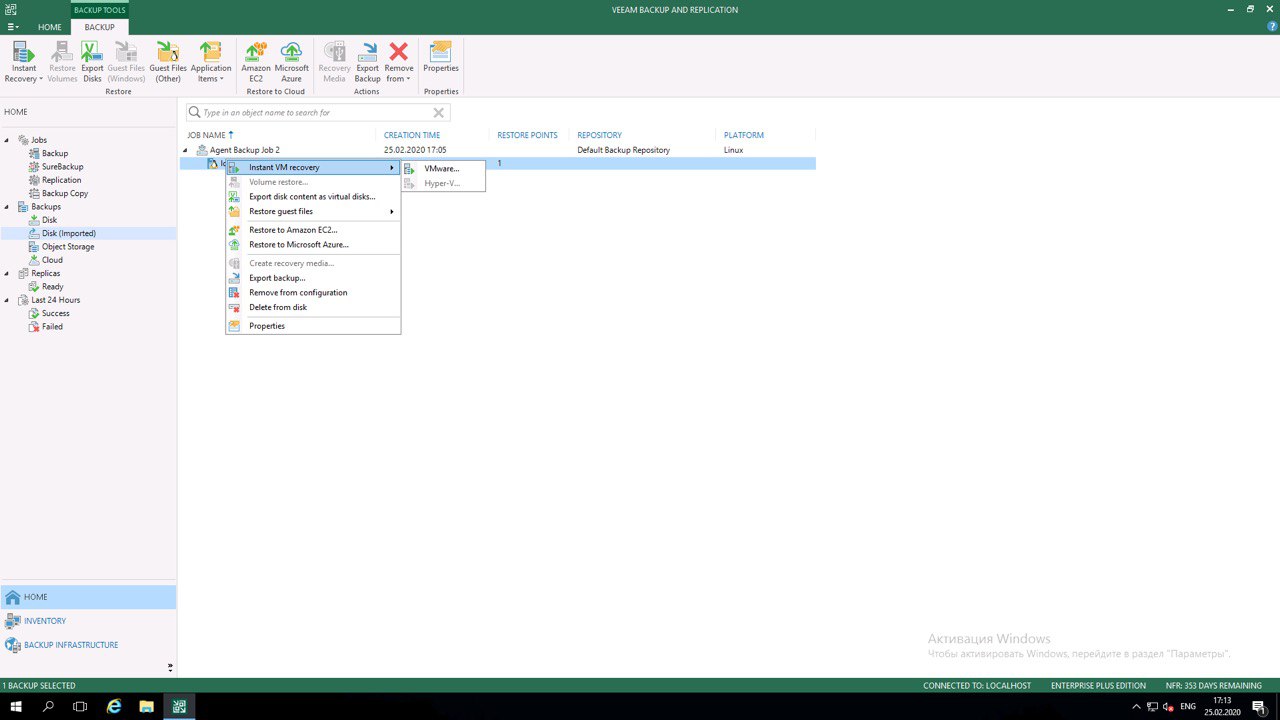Click the 25.02.2020 17:05 creation time cell
Screen dimensions: 1280x720
click(x=415, y=150)
